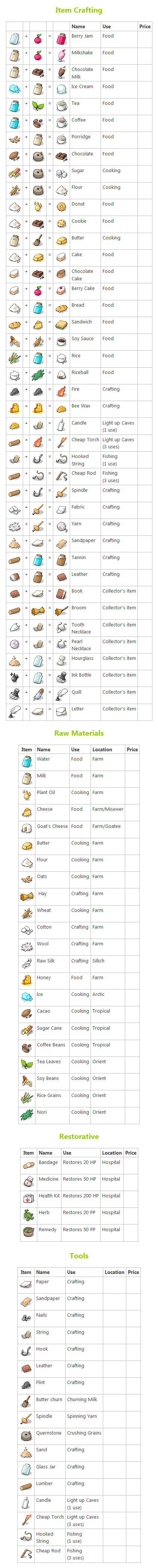Click the Nori icon in Raw Materials table
The height and width of the screenshot is (1568, 158).
(27, 1114)
